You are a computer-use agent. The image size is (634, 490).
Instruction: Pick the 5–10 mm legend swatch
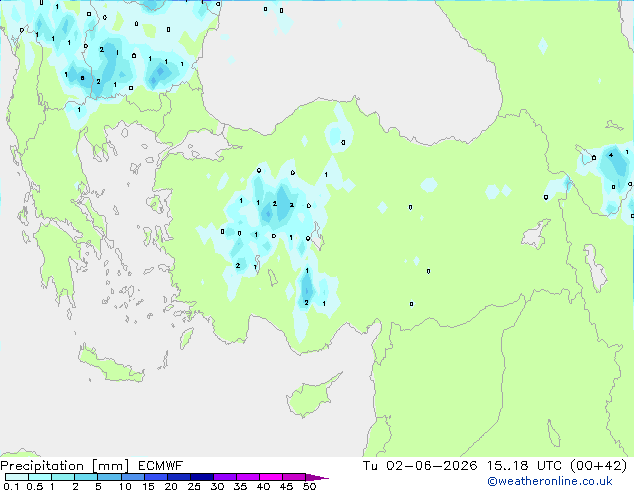109,477
